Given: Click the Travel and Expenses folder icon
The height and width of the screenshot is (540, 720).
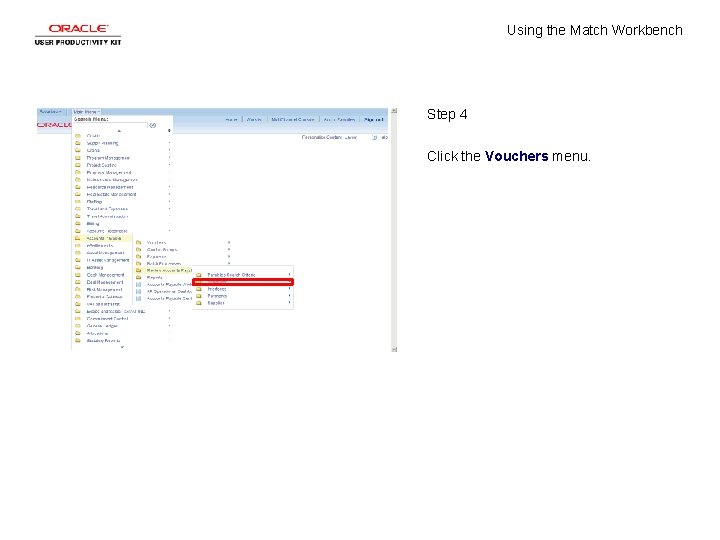Looking at the screenshot, I should point(78,209).
